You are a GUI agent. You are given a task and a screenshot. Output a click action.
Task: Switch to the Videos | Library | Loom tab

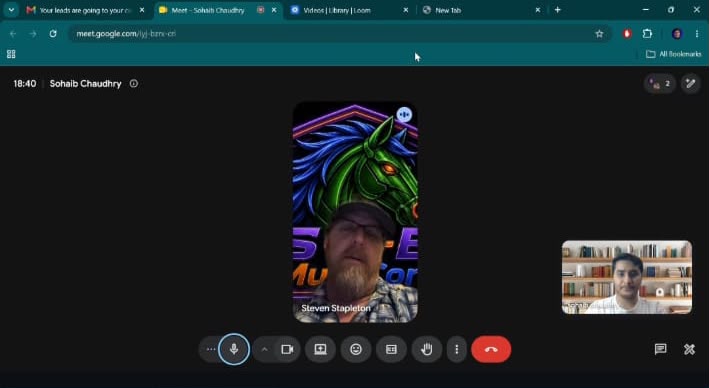coord(336,10)
